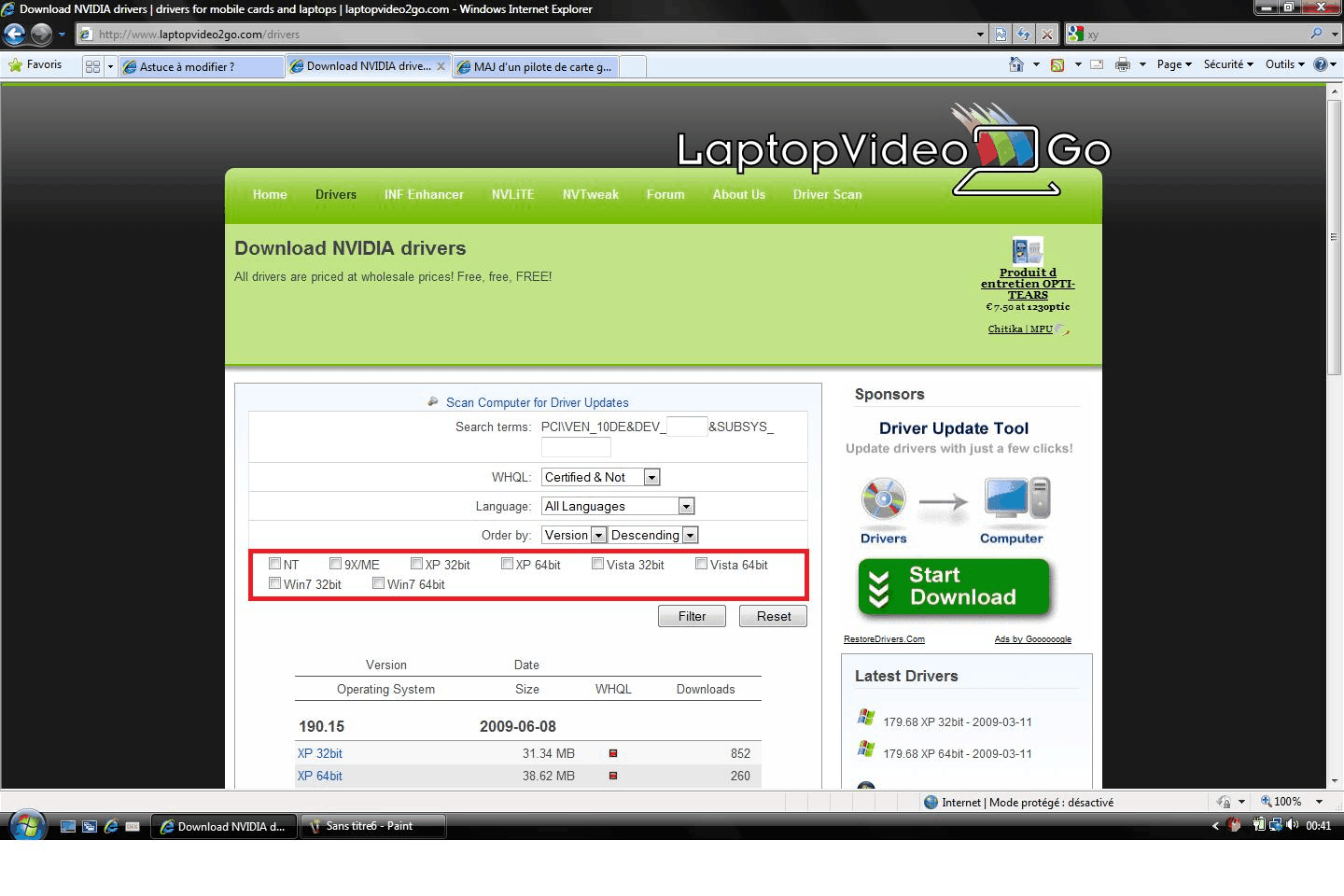This screenshot has width=1344, height=896.
Task: Select the Win7 64bit checkbox
Action: 379,583
